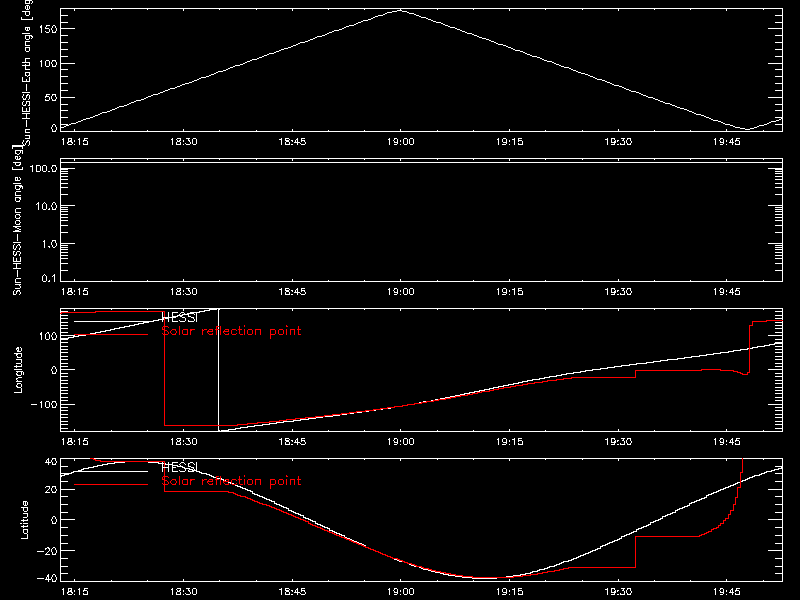Click the 19:30 label under Latitude plot
Viewport: 800px width, 600px height.
[618, 591]
